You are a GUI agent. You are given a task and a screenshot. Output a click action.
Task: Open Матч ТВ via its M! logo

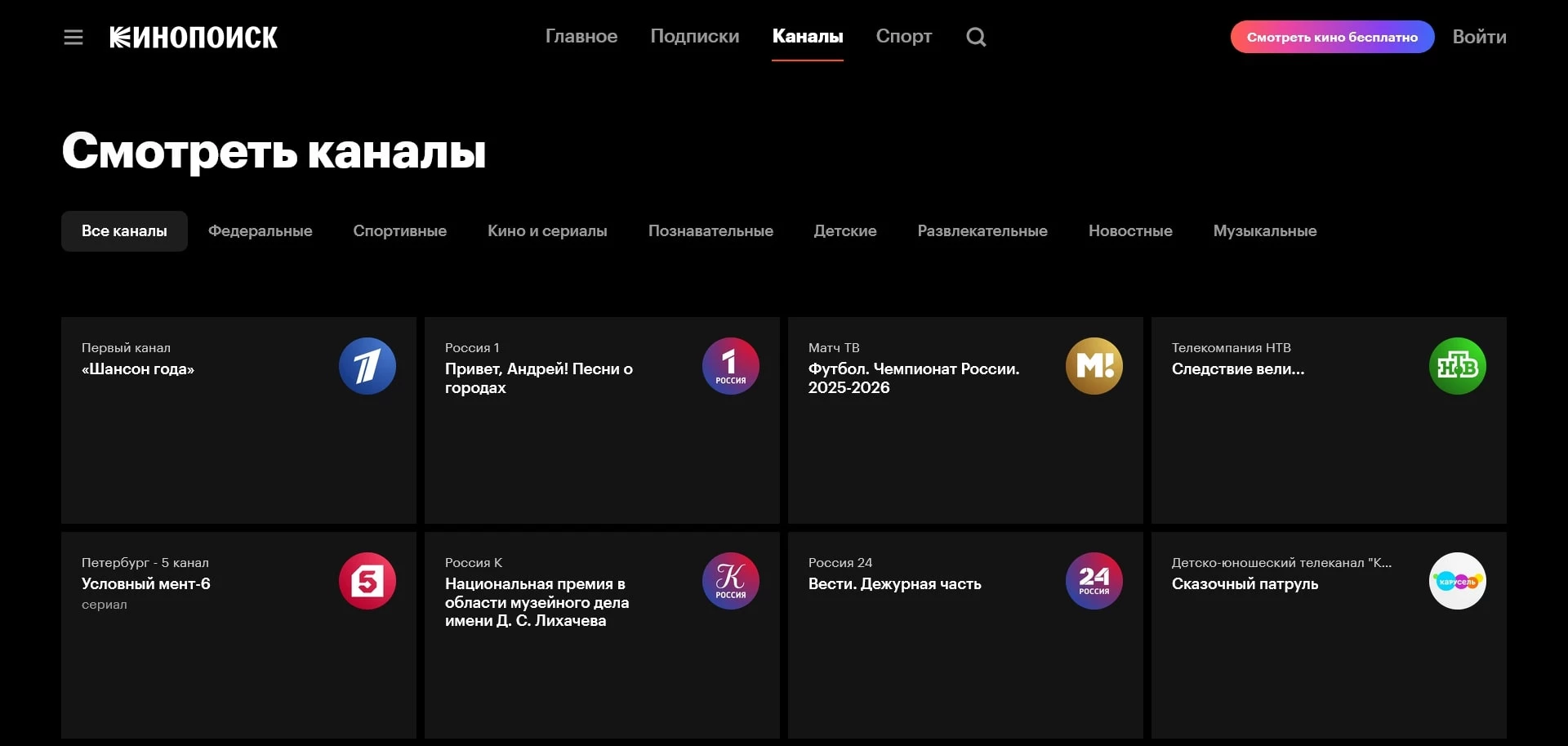pos(1094,365)
